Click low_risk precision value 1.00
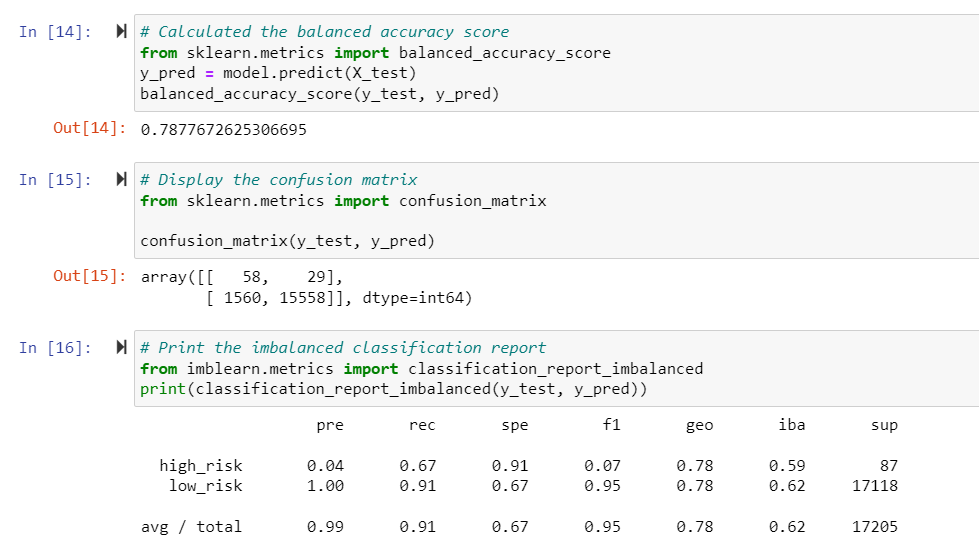The height and width of the screenshot is (559, 979). point(325,486)
